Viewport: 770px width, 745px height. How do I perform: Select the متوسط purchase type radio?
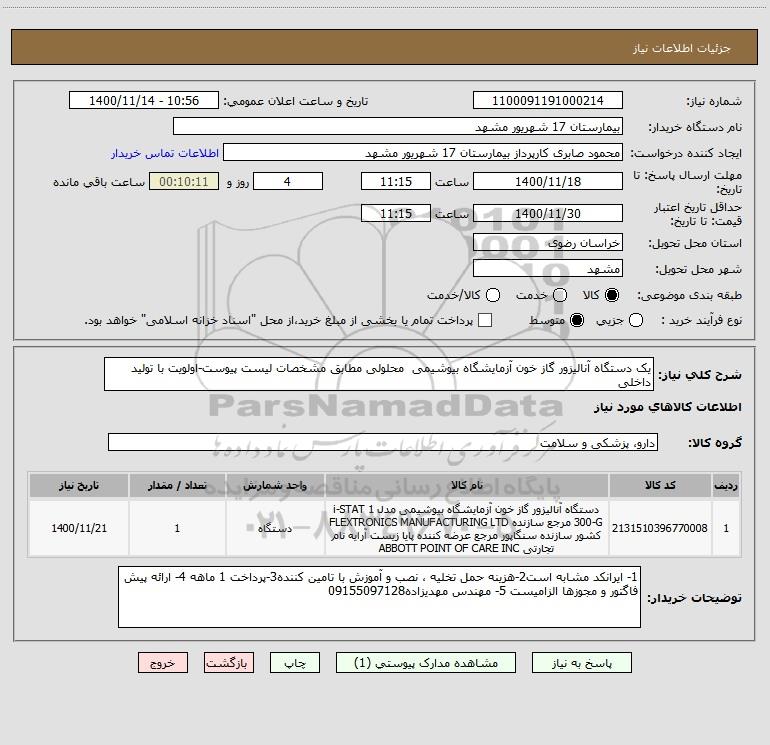[577, 320]
